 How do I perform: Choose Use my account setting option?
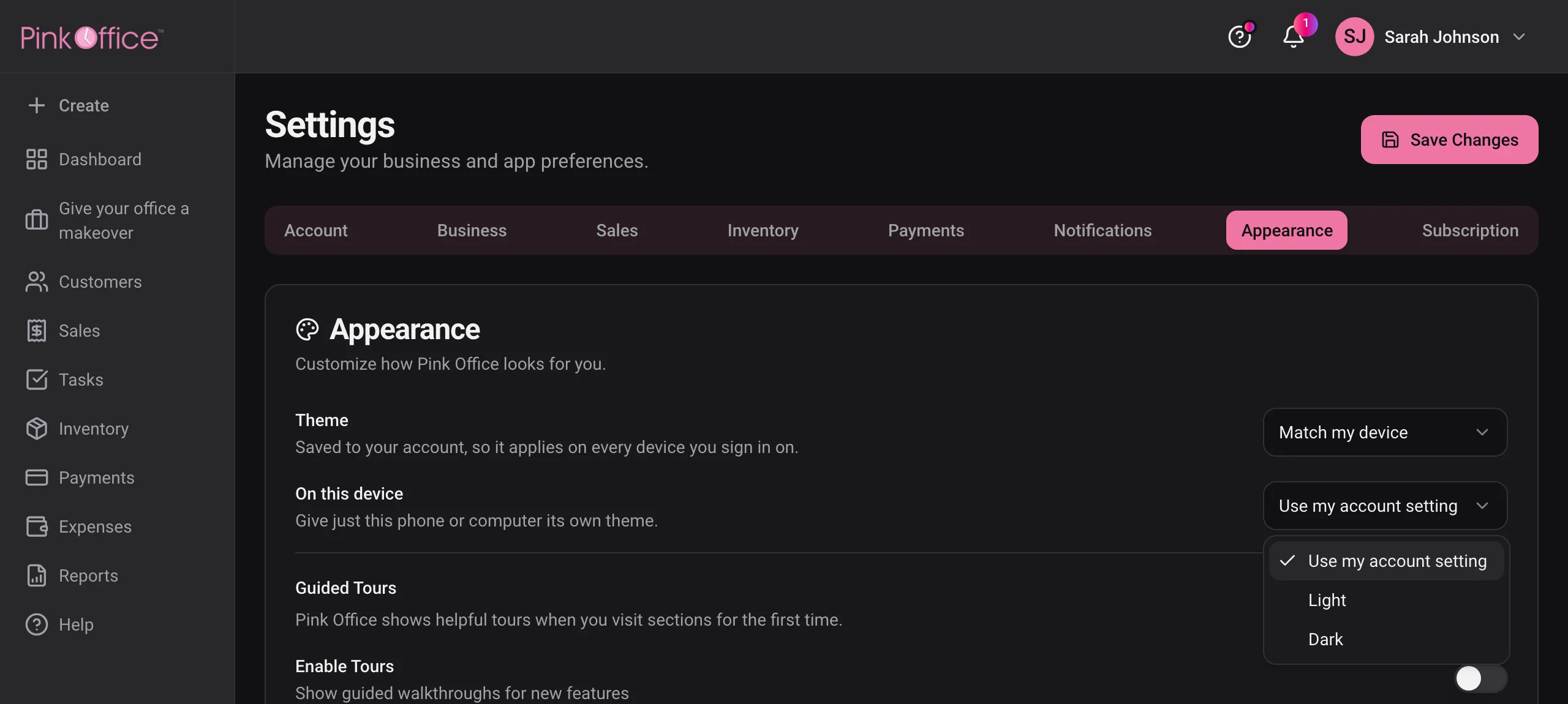pyautogui.click(x=1386, y=561)
